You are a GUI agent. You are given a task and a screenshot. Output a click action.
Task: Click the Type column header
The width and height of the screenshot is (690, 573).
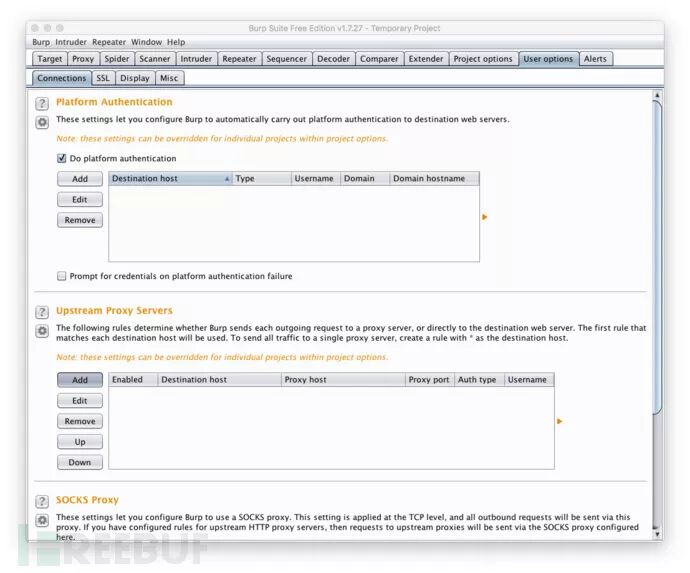click(x=261, y=178)
